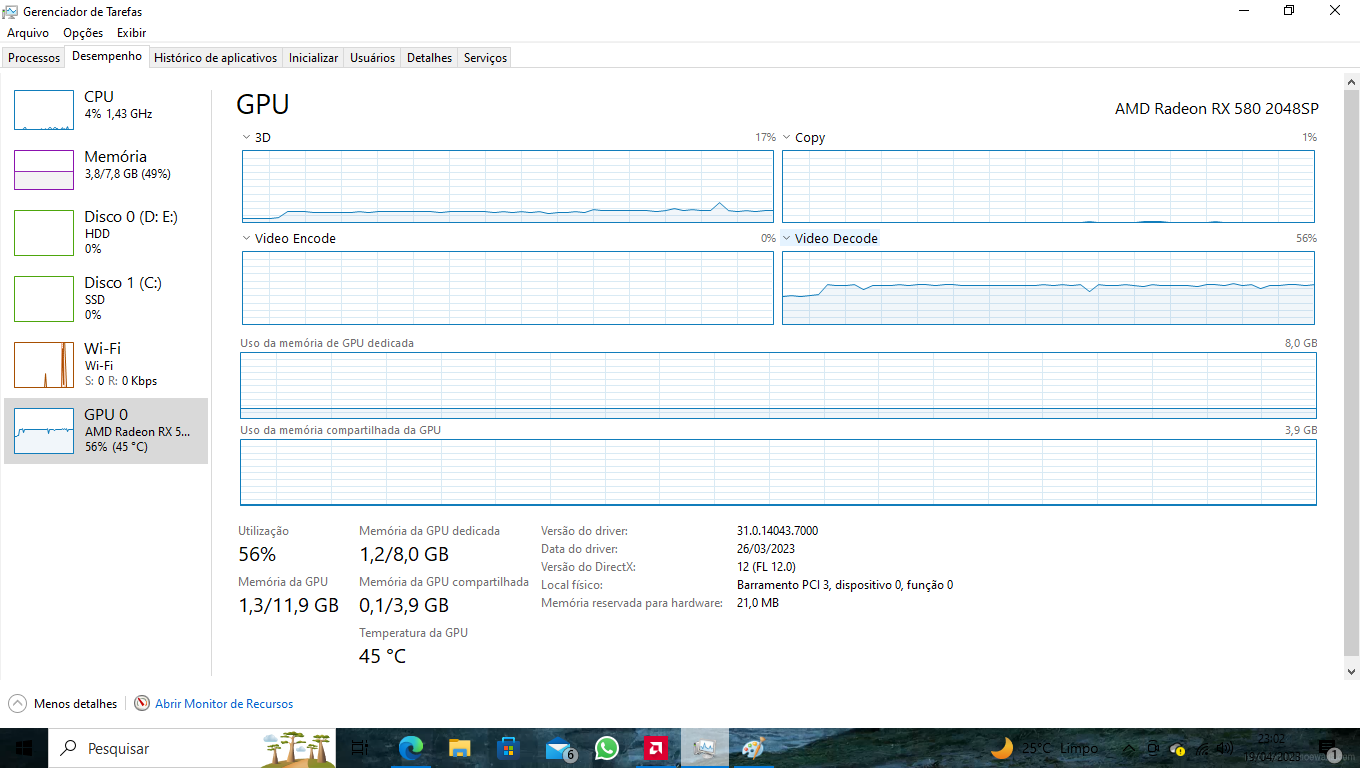Screen dimensions: 1360x768
Task: Click the 1,2/8,0 GB dedicated memory value
Action: (404, 554)
